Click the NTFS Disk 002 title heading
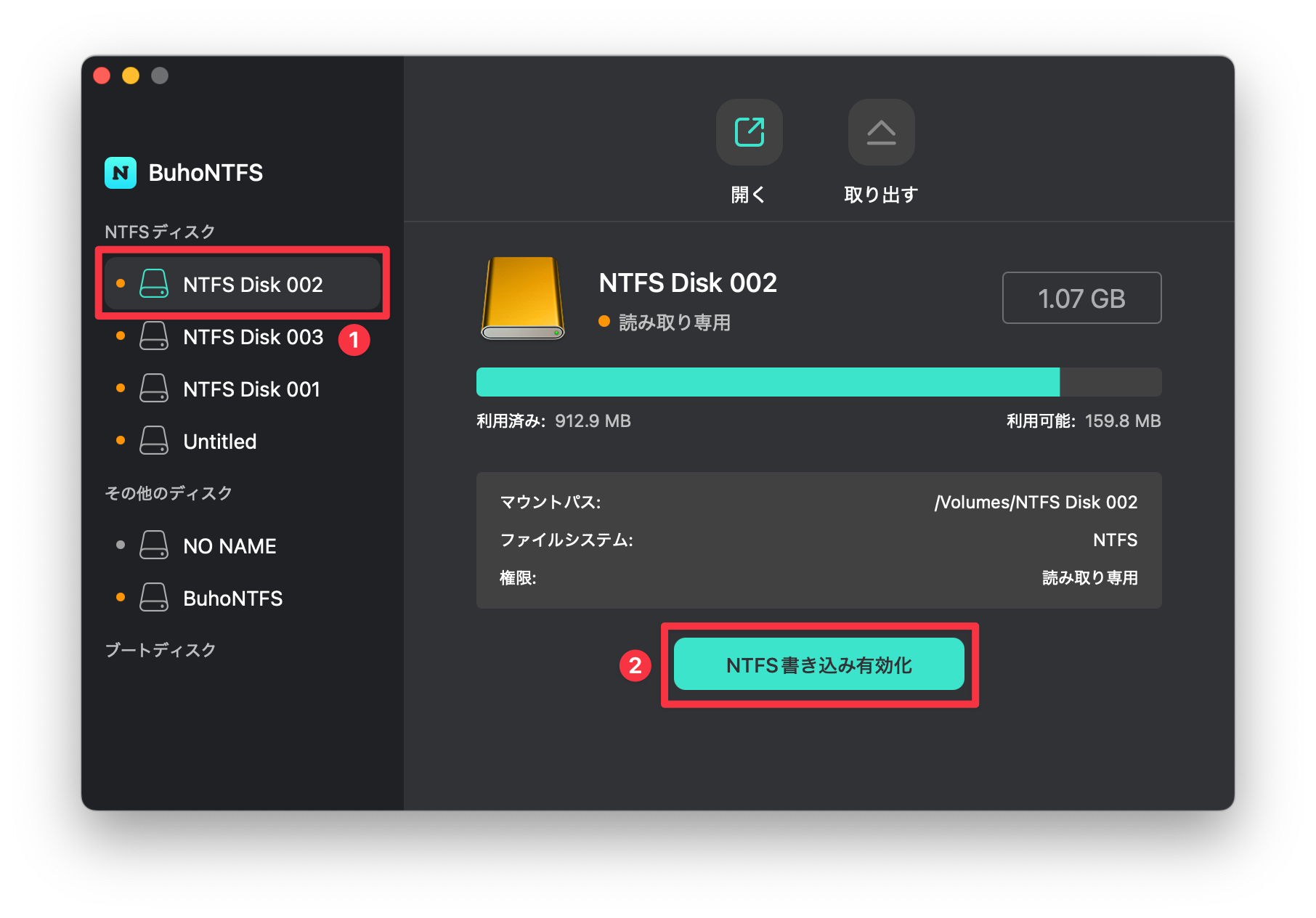Image resolution: width=1316 pixels, height=918 pixels. (688, 283)
